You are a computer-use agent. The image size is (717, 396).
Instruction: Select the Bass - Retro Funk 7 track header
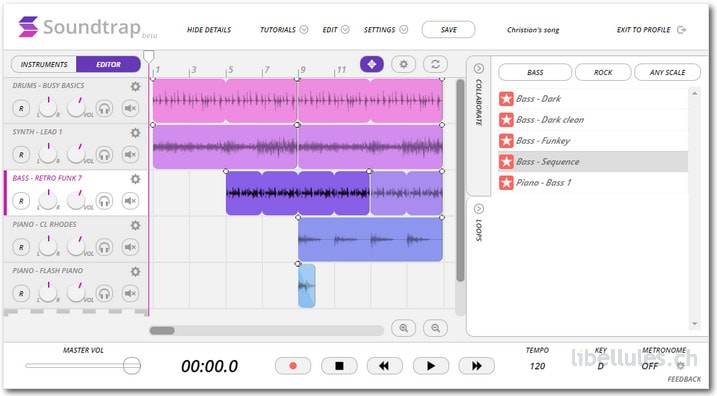point(75,193)
